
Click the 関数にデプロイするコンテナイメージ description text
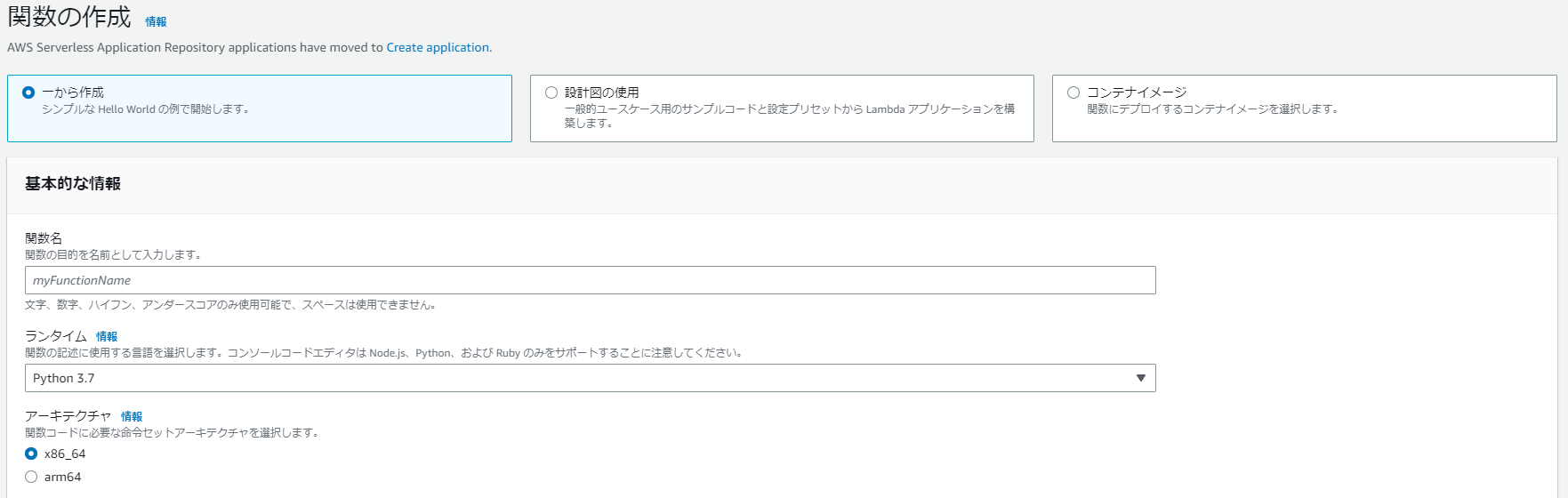pyautogui.click(x=1213, y=109)
